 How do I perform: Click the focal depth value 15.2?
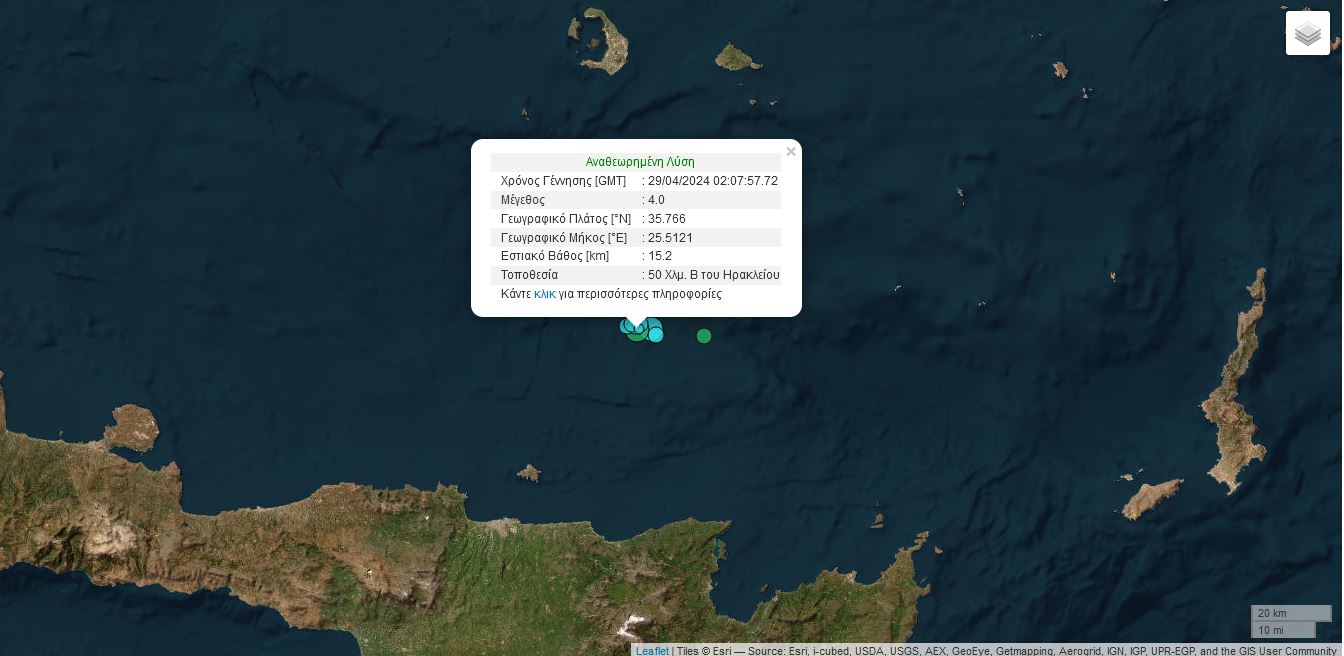pos(660,256)
